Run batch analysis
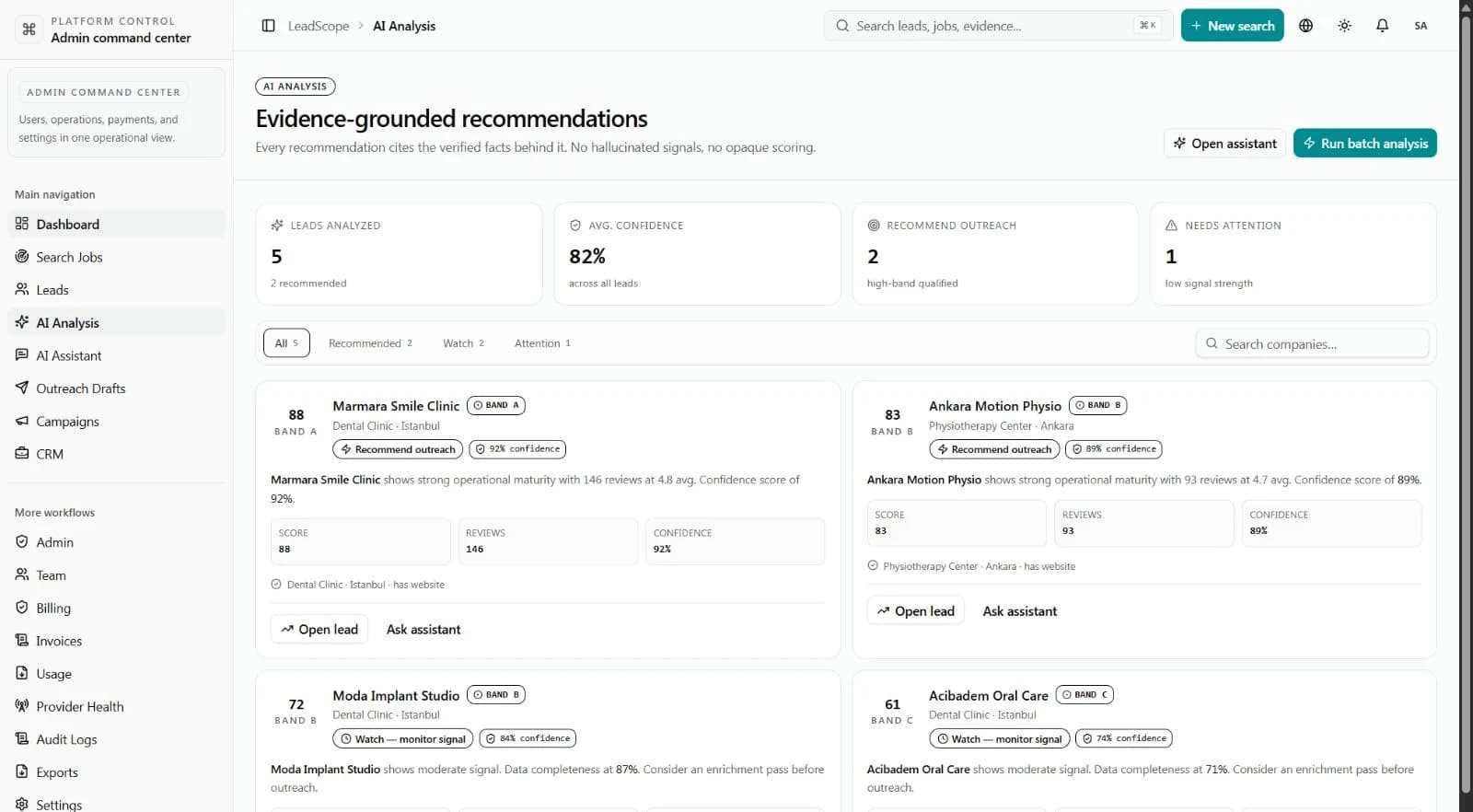Screen dimensions: 1473x812 [x=1364, y=144]
